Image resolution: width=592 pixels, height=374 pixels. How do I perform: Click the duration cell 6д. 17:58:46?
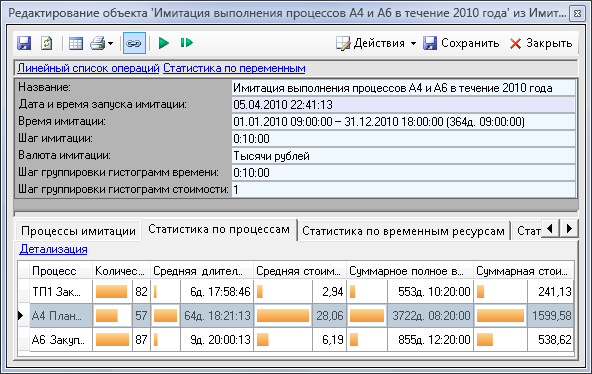tap(217, 292)
